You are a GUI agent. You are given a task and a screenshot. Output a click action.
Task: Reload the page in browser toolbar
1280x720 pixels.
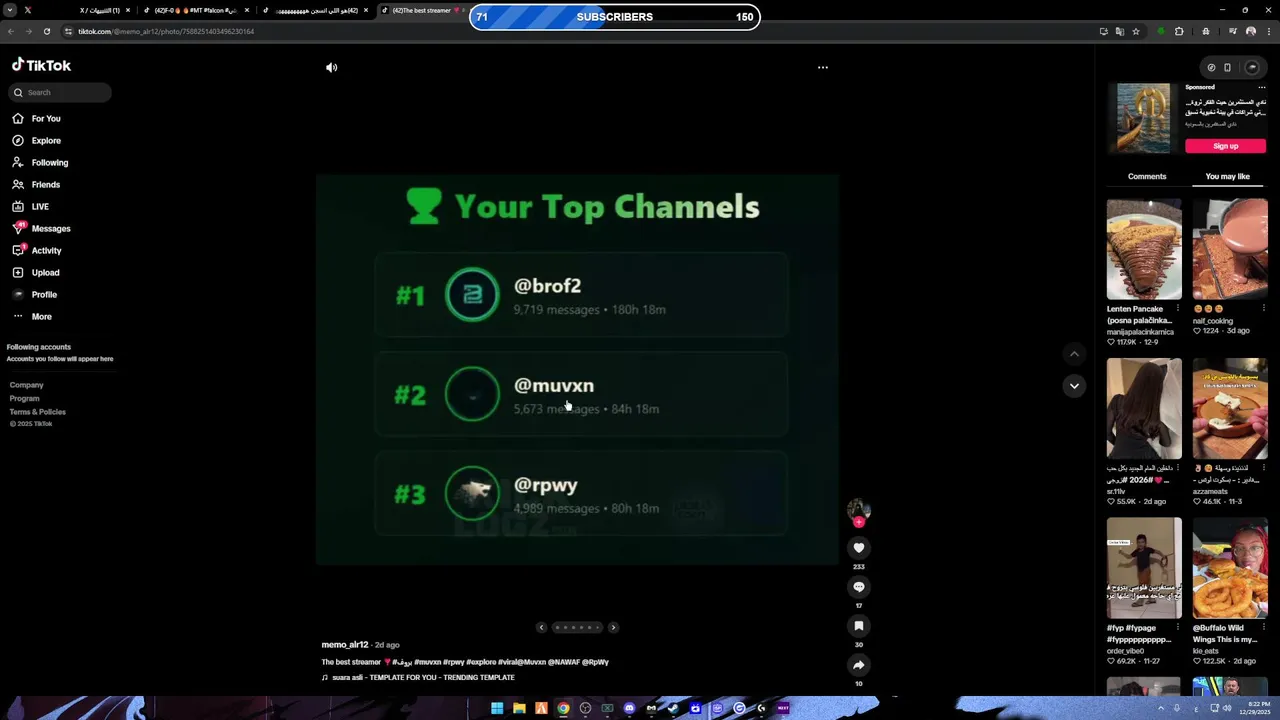[46, 31]
